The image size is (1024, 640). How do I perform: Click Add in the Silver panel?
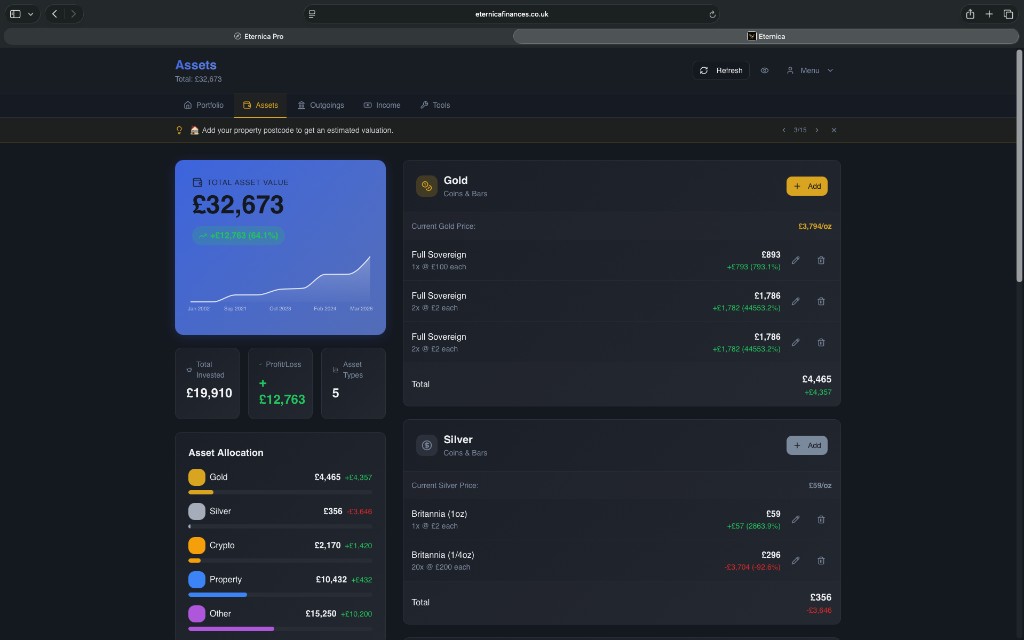click(806, 445)
